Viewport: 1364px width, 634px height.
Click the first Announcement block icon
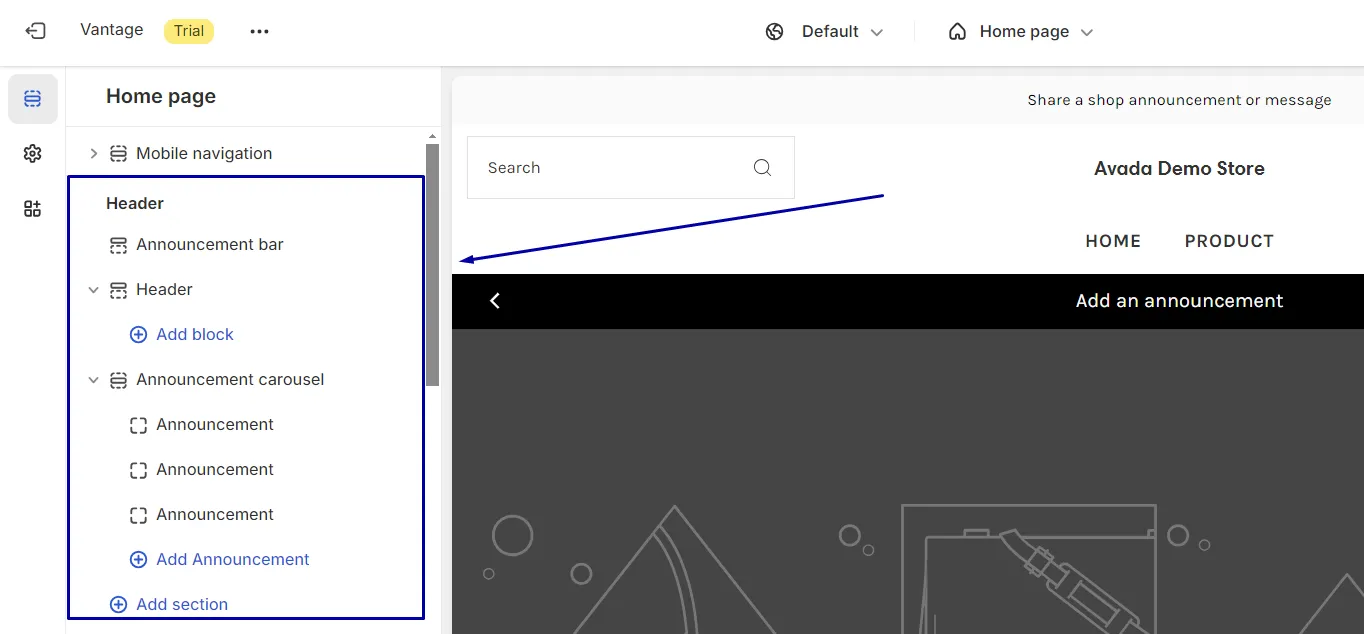point(138,425)
